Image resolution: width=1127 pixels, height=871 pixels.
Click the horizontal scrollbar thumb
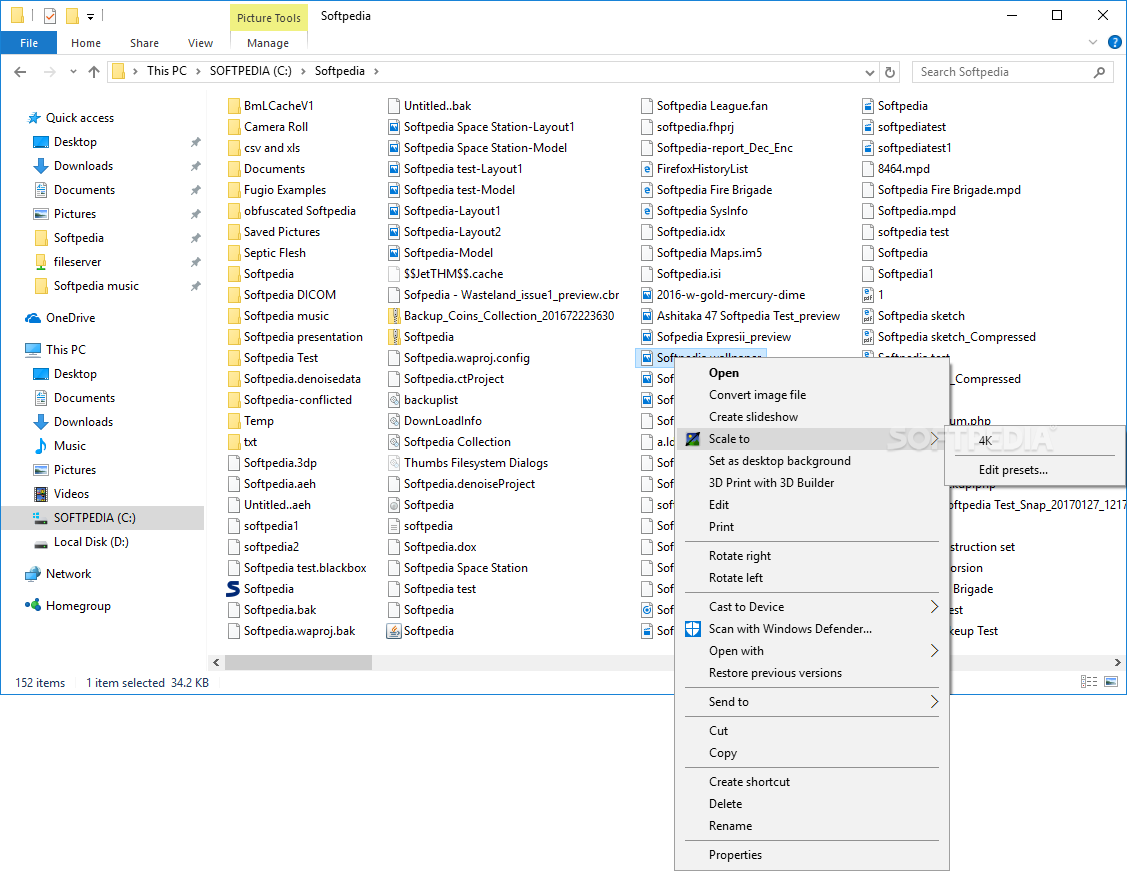[298, 662]
